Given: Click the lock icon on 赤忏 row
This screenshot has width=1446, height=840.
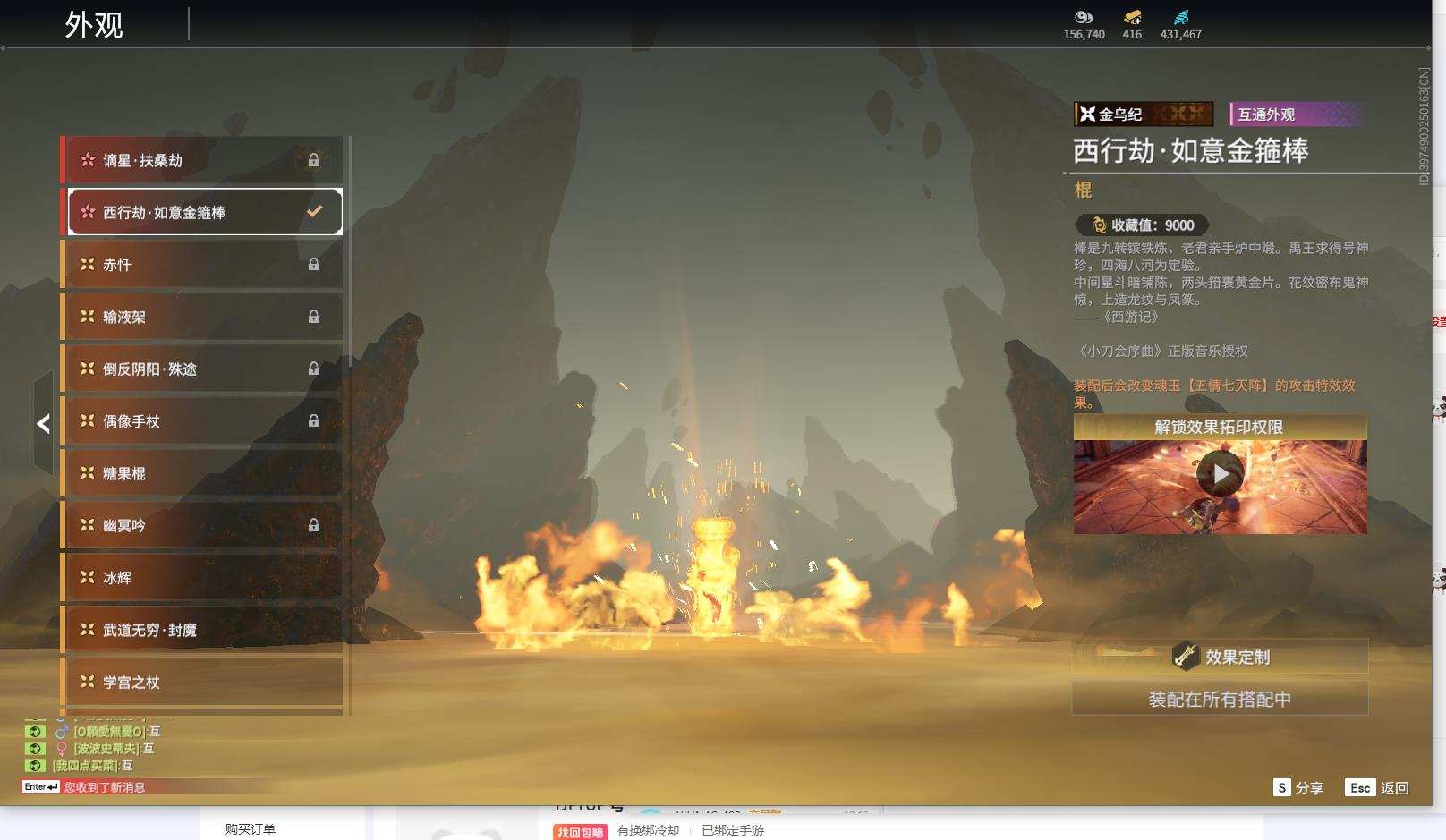Looking at the screenshot, I should click(x=314, y=264).
